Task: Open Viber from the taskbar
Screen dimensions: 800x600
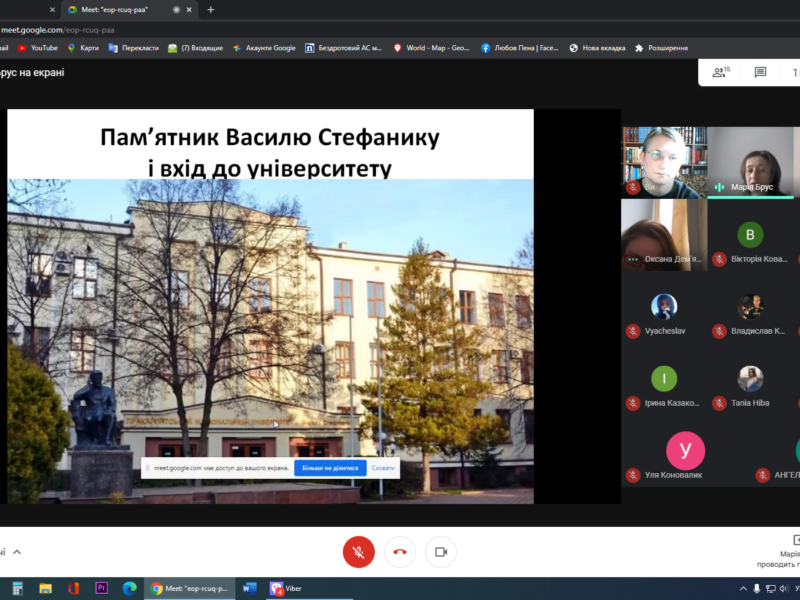Action: click(x=285, y=588)
